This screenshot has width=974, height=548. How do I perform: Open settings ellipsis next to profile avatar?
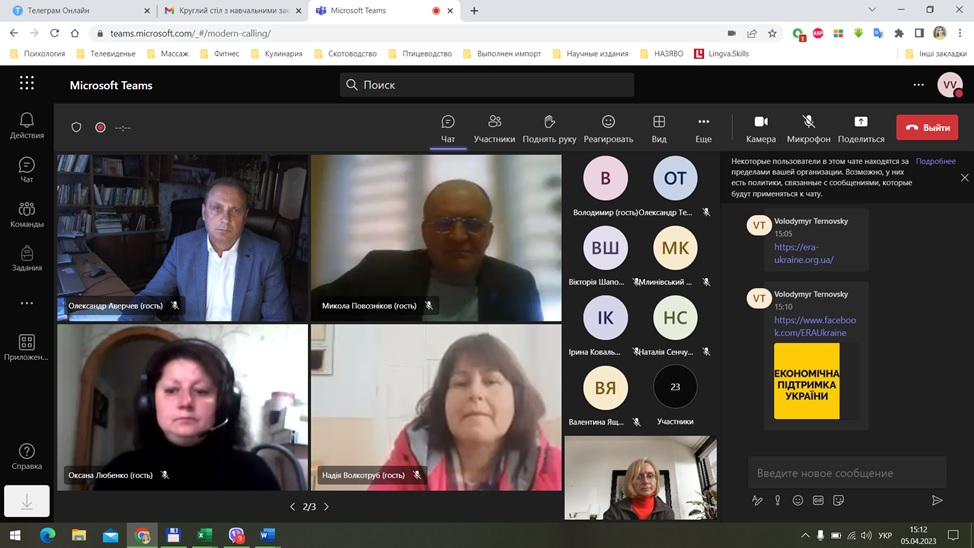coord(918,84)
